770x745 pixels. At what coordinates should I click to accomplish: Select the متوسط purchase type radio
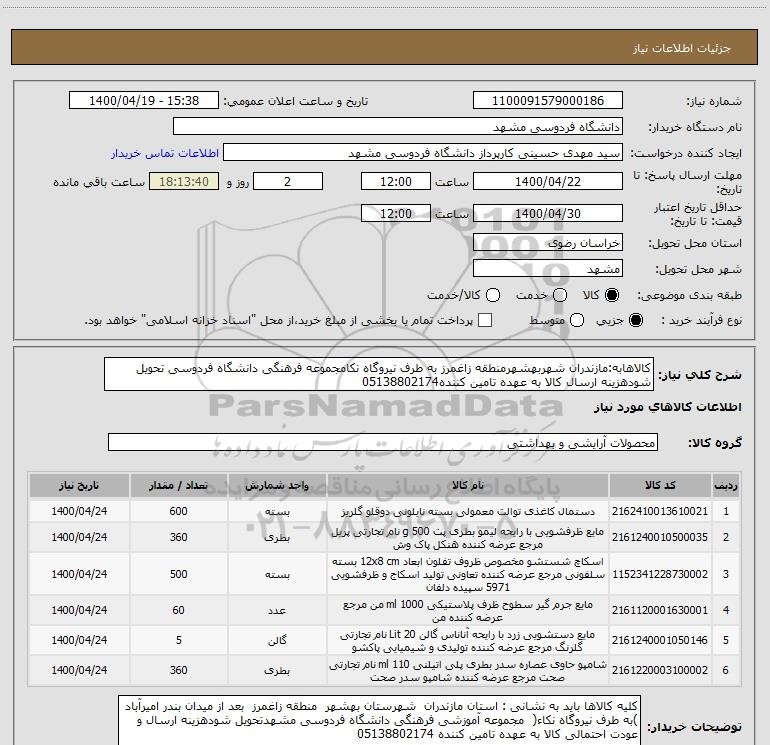coord(577,320)
